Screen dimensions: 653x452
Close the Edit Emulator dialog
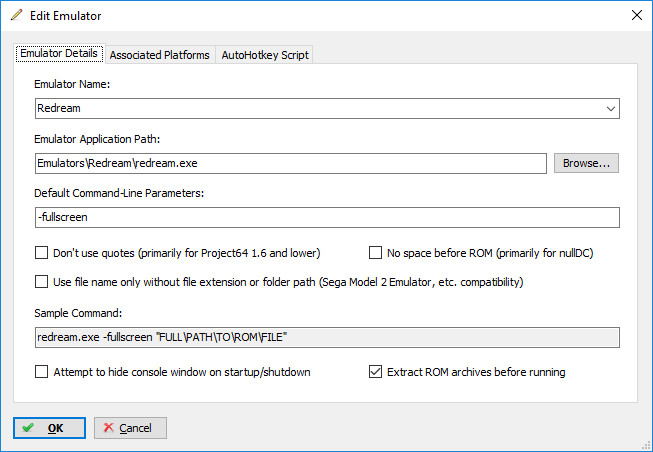coord(636,15)
